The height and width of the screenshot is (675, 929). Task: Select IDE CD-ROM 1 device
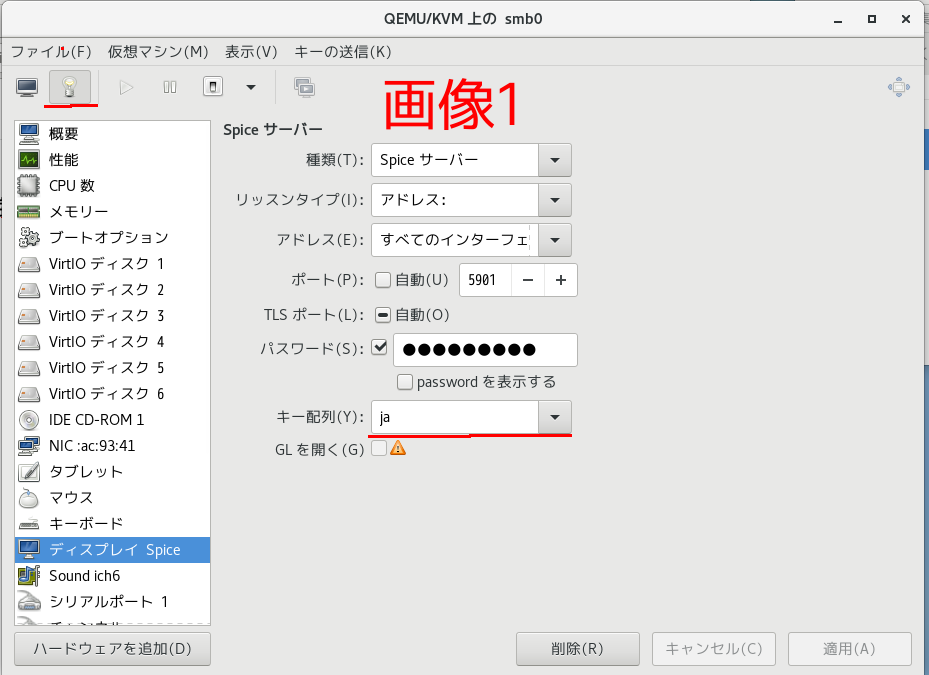113,420
